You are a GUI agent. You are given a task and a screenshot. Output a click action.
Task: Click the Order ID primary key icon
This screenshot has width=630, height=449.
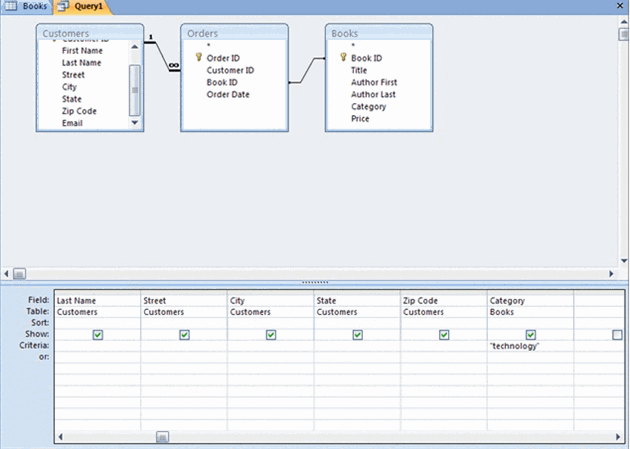tap(198, 57)
